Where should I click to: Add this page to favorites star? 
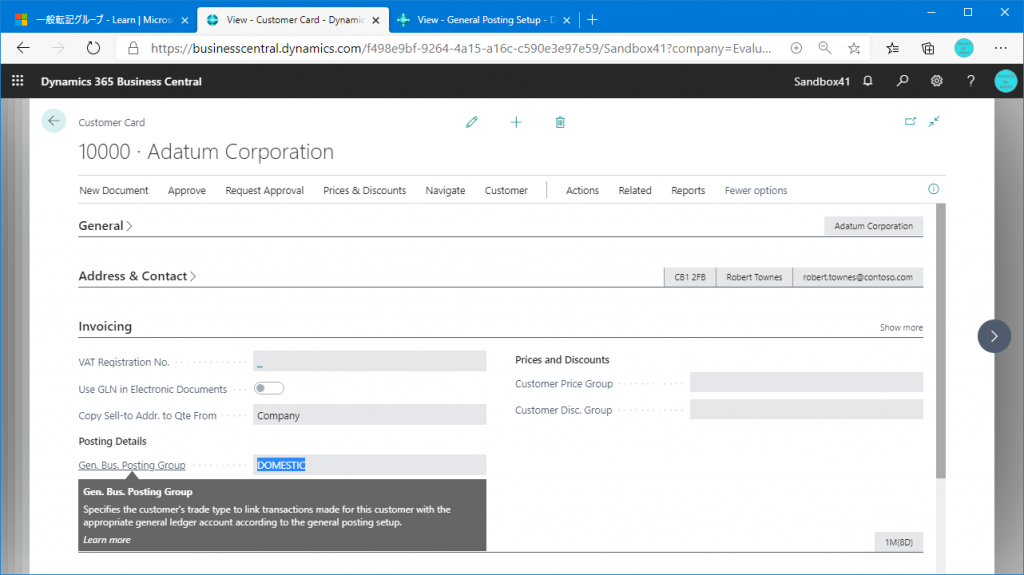pyautogui.click(x=854, y=48)
